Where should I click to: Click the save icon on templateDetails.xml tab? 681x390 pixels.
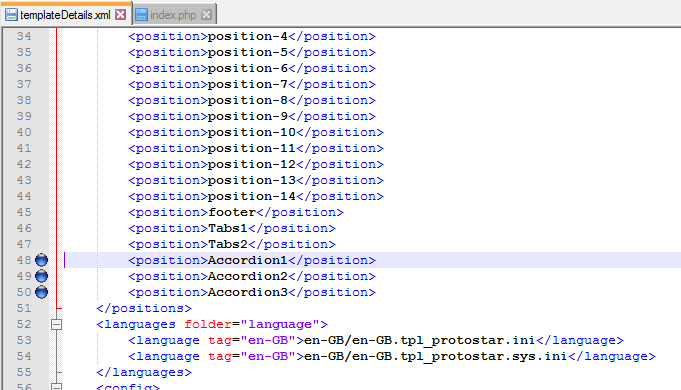coord(11,15)
